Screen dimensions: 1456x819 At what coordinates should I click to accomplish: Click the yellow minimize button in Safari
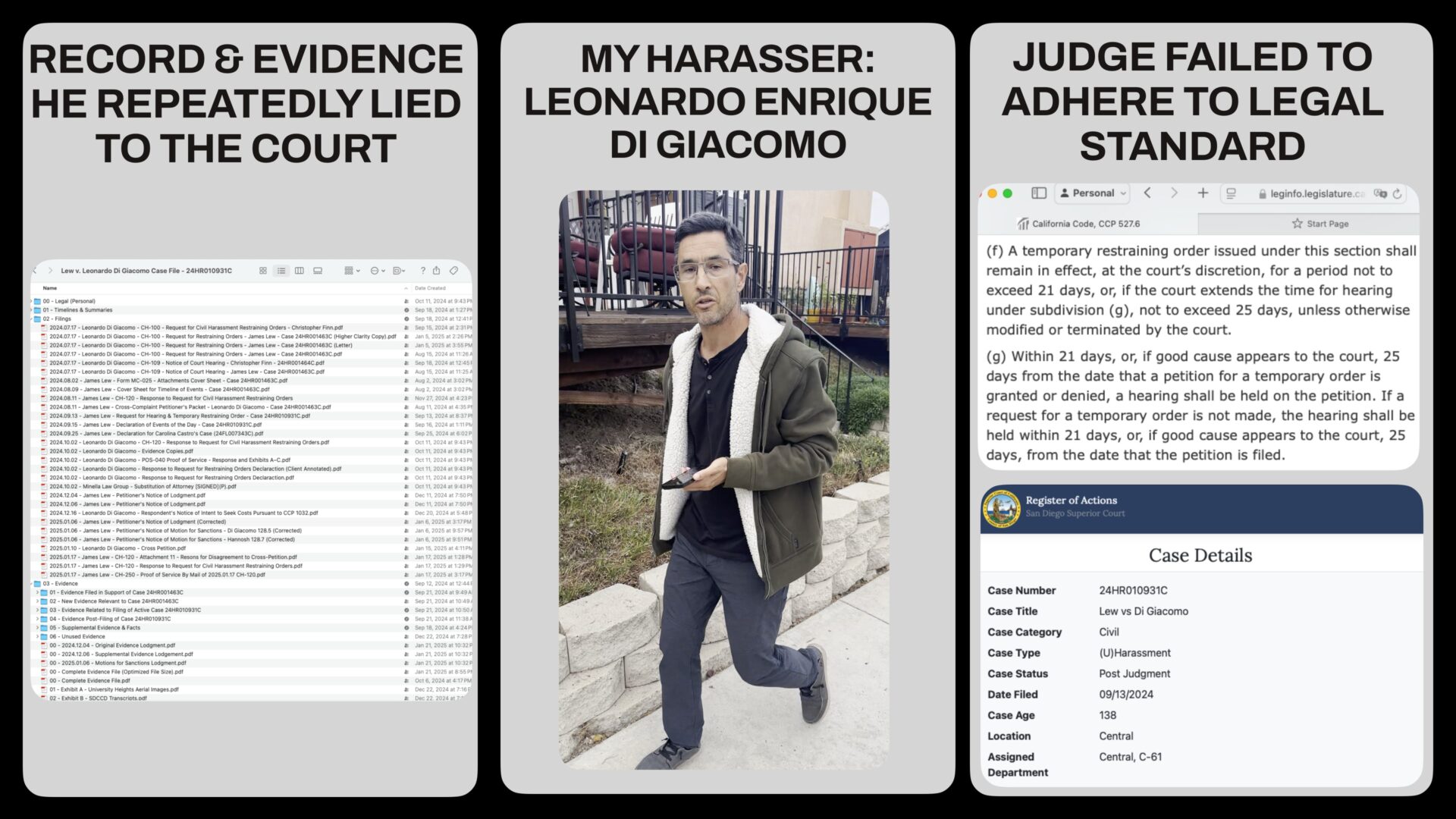pyautogui.click(x=992, y=193)
